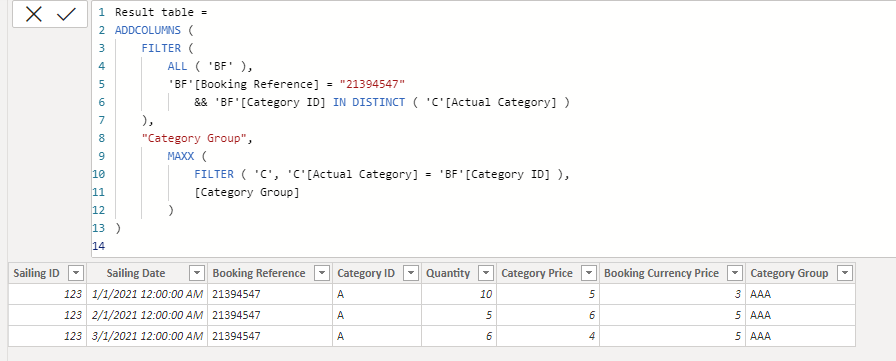This screenshot has height=361, width=896.
Task: Click Category Group AAA in the 3/1/2021 row
Action: [800, 336]
